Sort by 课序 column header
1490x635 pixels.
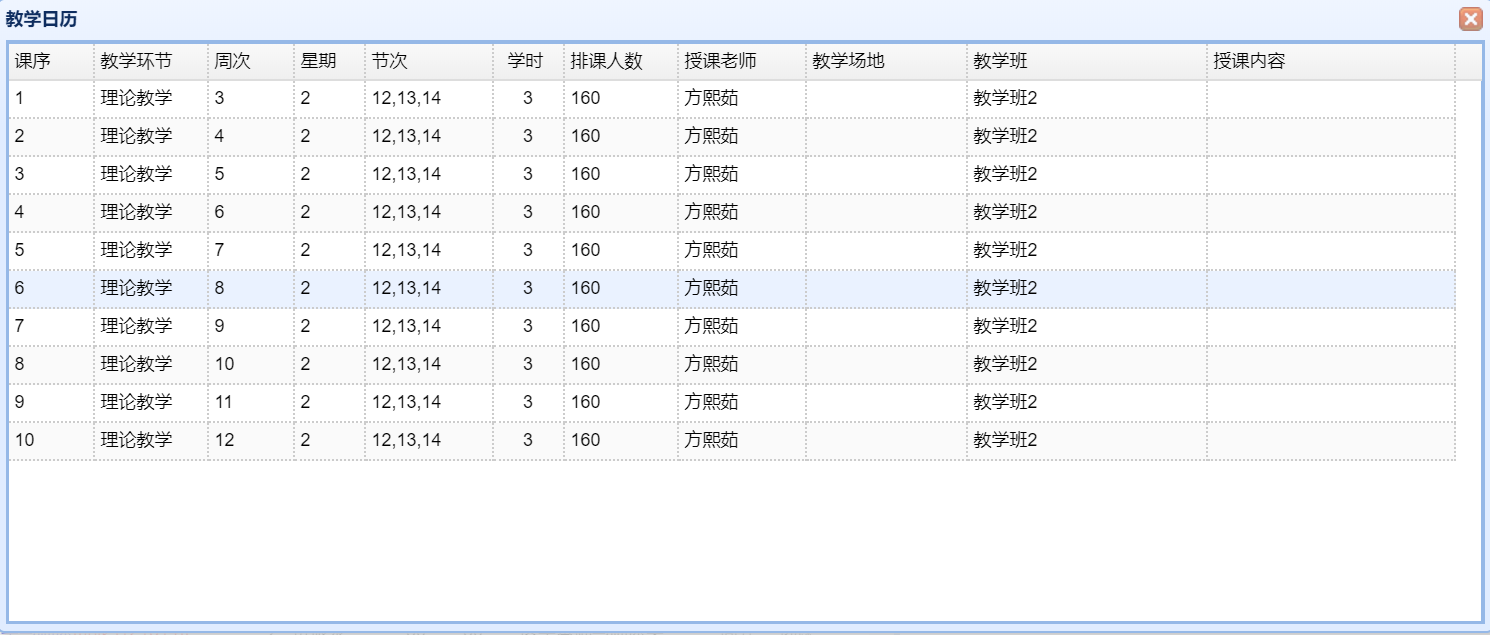pyautogui.click(x=51, y=61)
